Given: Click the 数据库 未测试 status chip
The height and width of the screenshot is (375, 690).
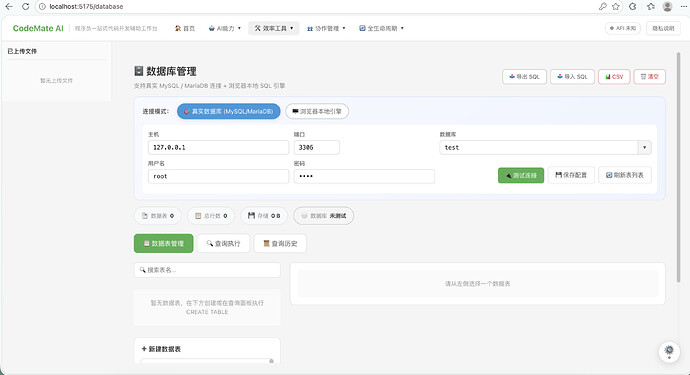Looking at the screenshot, I should (x=323, y=216).
